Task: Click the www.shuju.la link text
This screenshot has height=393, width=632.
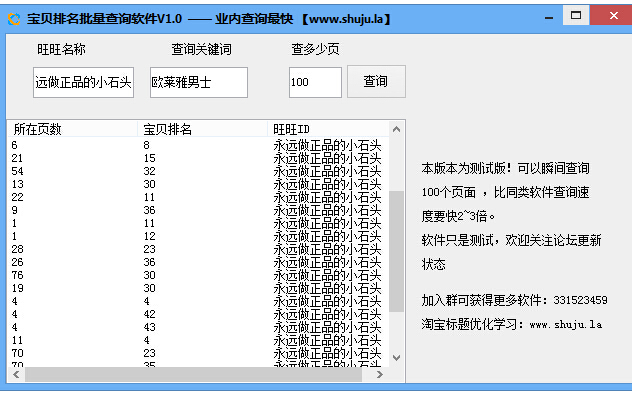Action: 566,324
